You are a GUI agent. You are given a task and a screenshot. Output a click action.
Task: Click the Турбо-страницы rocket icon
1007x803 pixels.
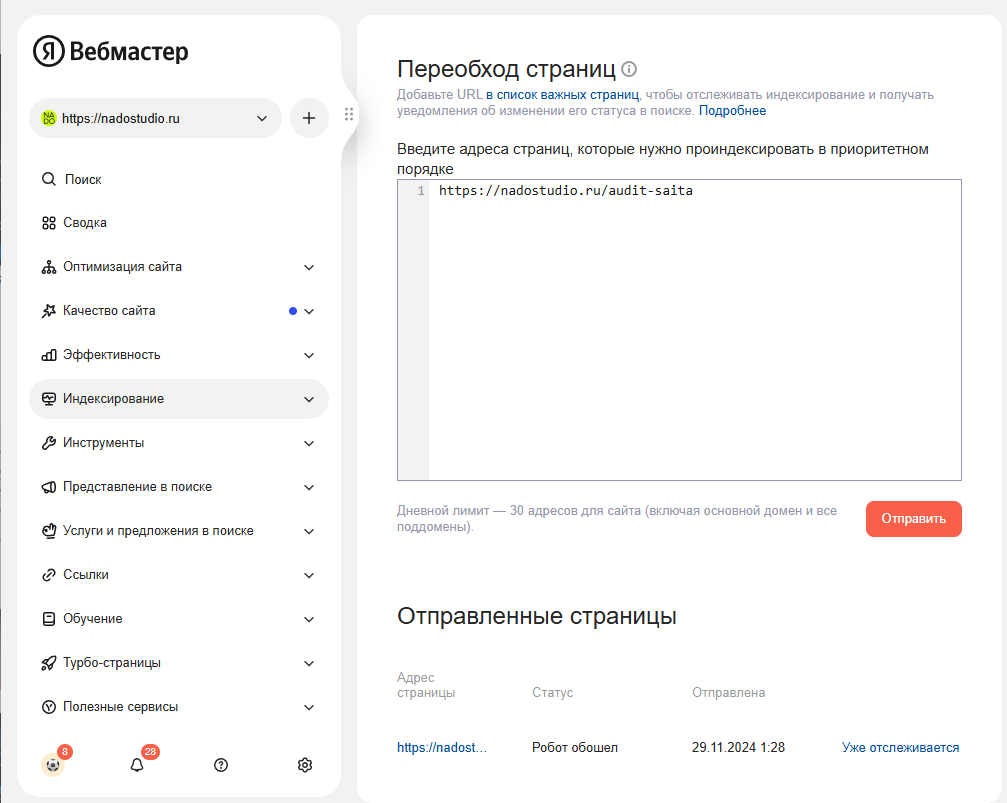tap(49, 663)
